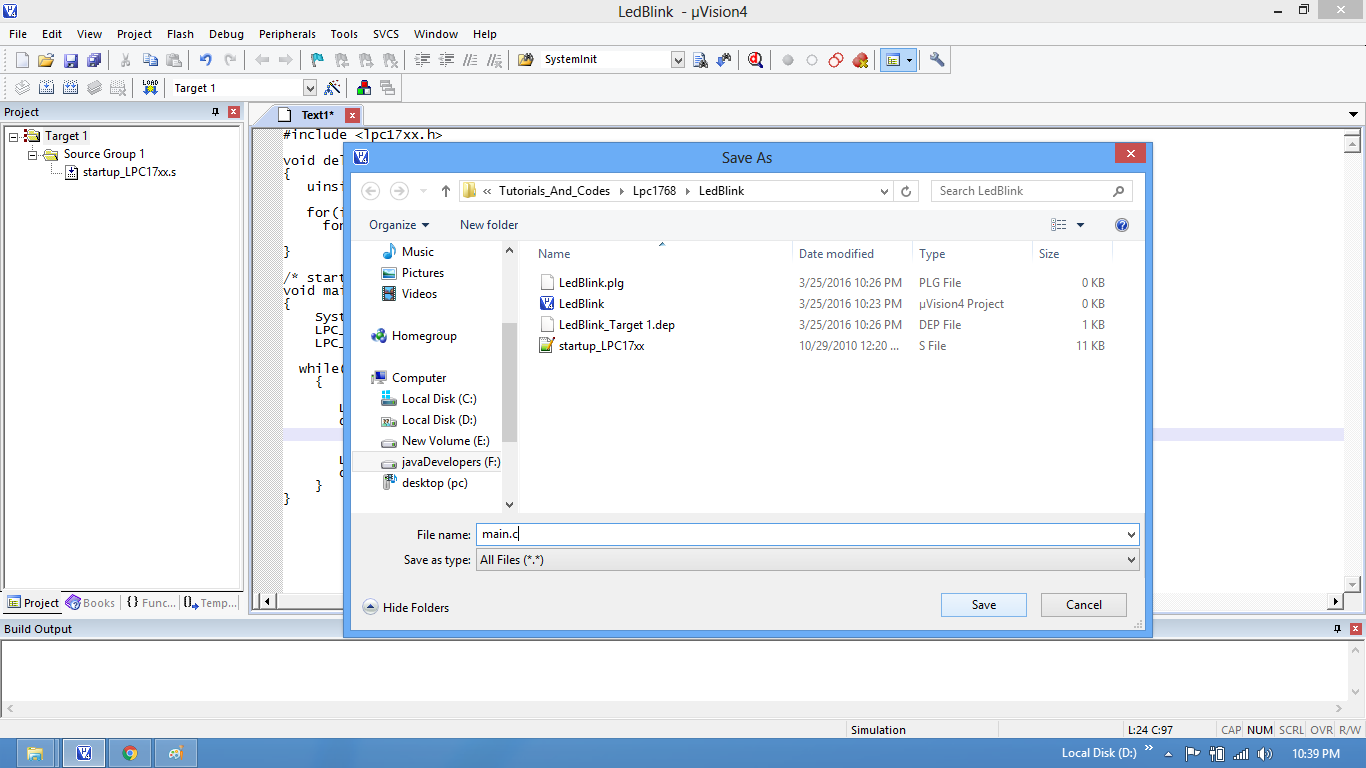Click the LOAD download to flash icon
Image resolution: width=1366 pixels, height=768 pixels.
coord(150,88)
